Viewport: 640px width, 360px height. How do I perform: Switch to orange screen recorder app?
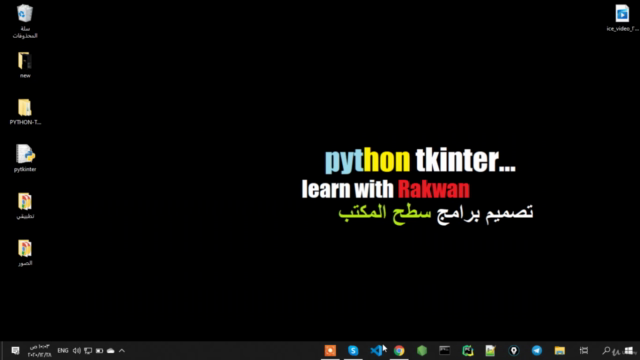pos(330,351)
